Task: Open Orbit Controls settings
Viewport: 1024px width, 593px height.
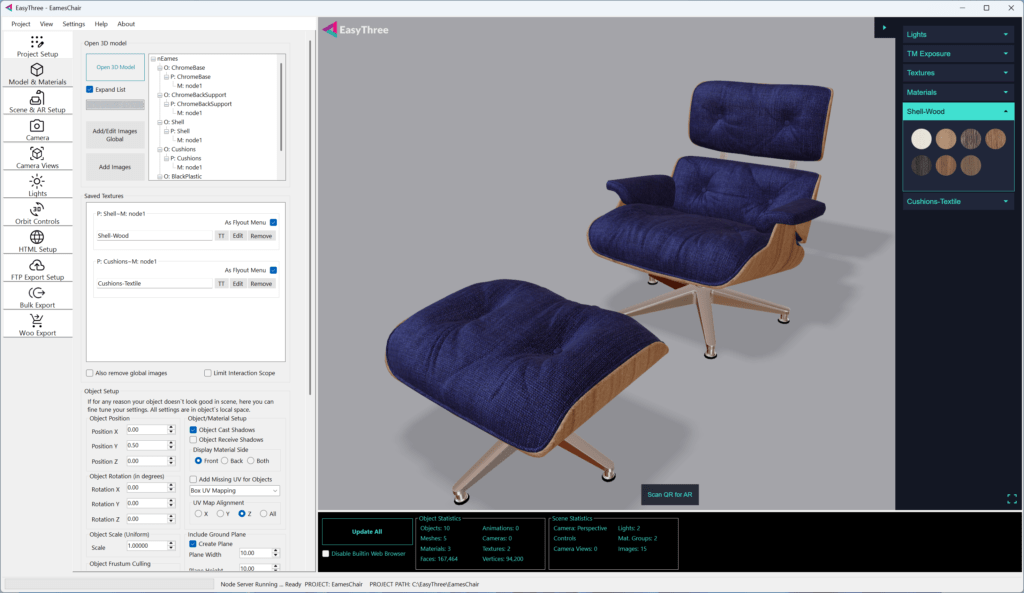Action: point(37,213)
